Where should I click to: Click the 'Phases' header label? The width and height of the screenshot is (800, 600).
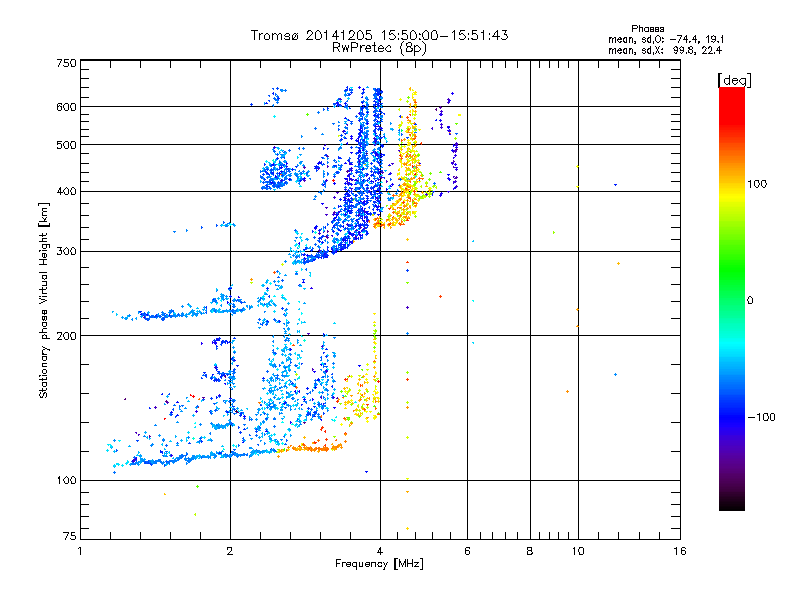click(647, 29)
